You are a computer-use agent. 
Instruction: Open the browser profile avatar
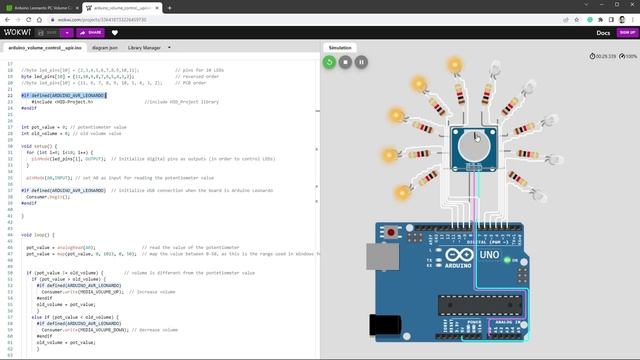(622, 20)
